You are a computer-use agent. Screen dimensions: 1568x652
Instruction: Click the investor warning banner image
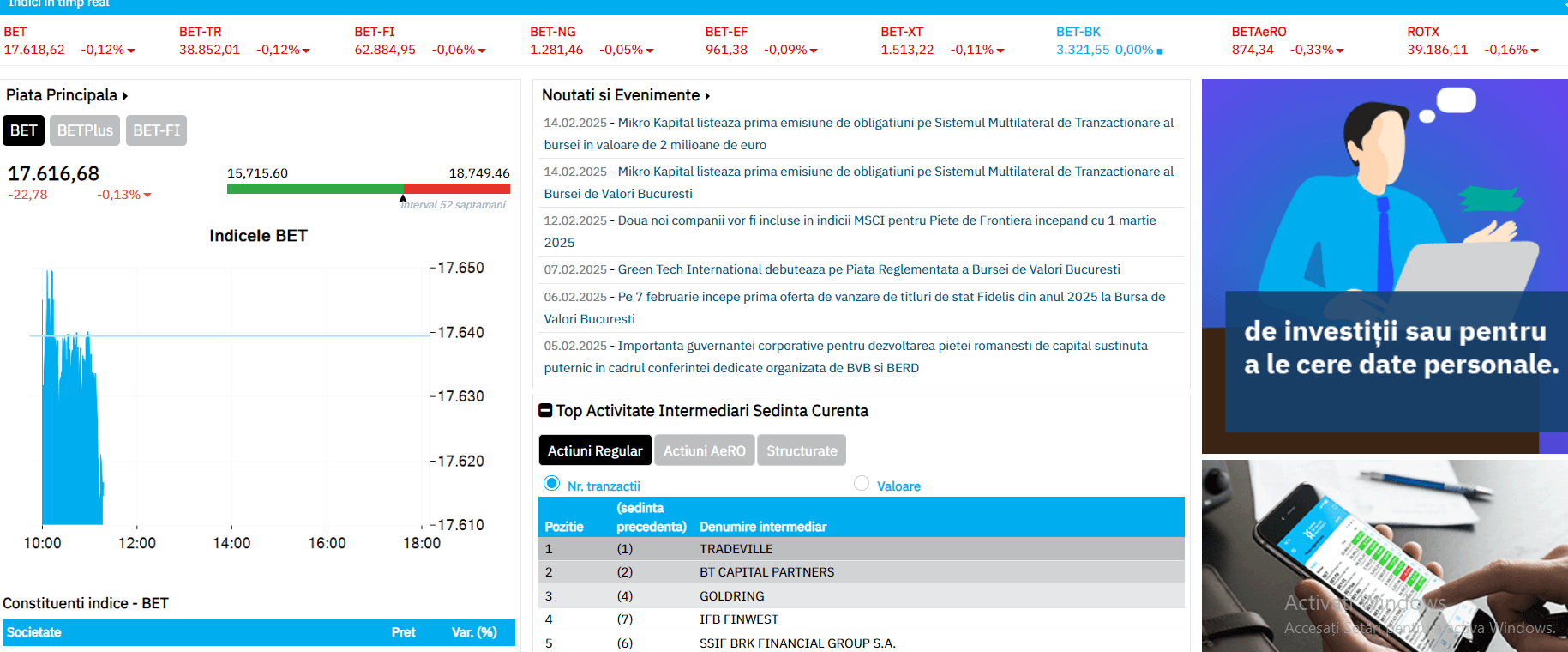click(1385, 266)
